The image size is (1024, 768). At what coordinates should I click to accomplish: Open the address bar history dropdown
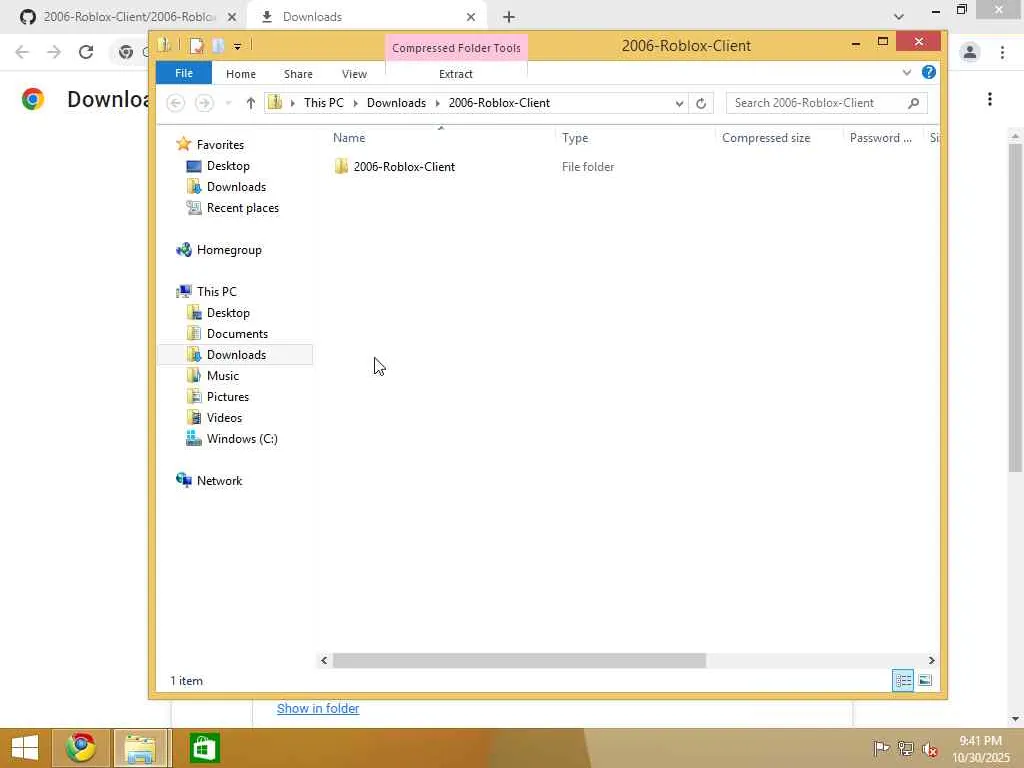pos(679,103)
